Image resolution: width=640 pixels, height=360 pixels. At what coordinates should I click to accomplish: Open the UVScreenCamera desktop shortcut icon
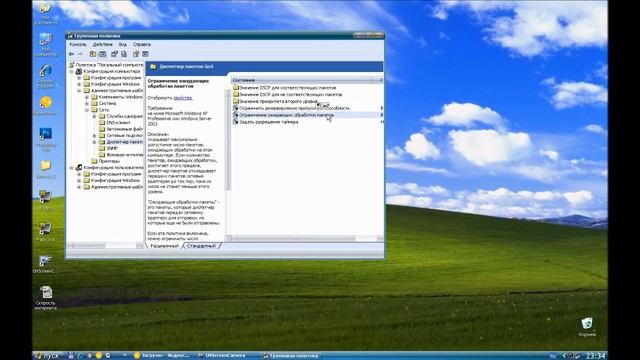[45, 264]
